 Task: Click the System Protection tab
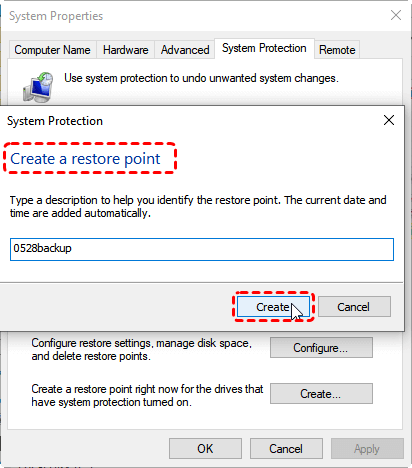[x=264, y=48]
